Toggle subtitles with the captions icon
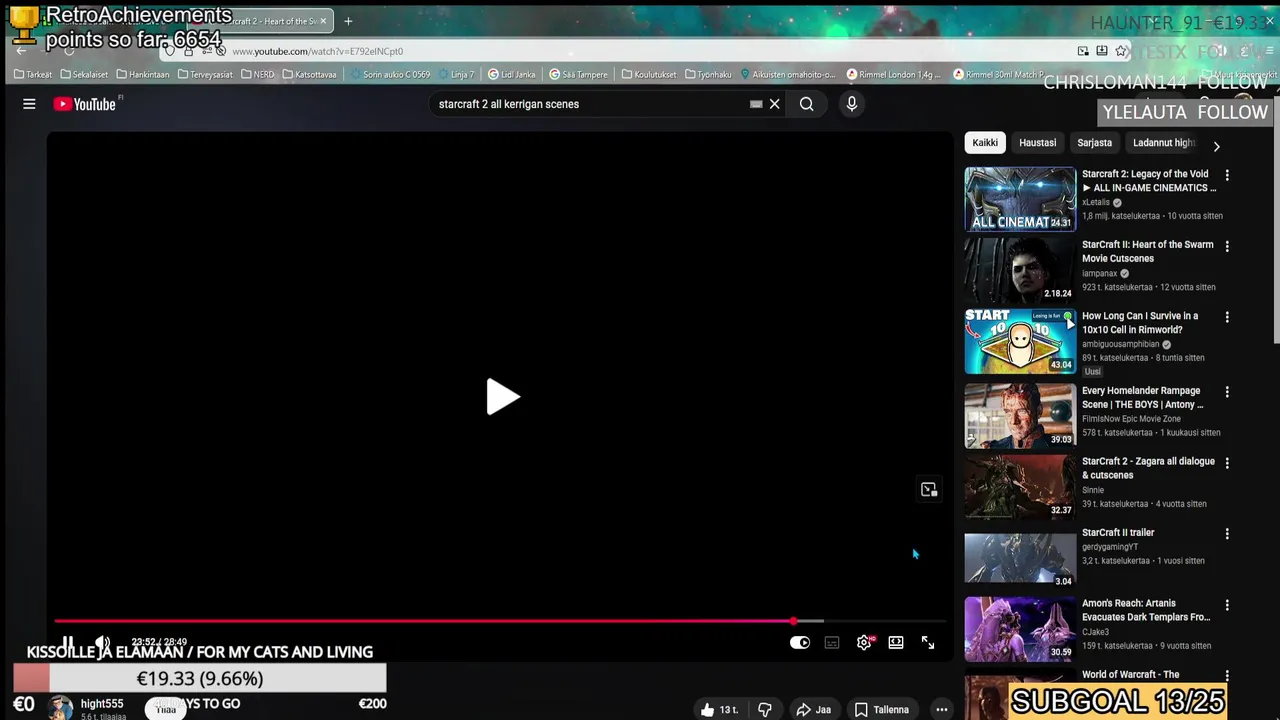Screen dimensions: 1280x720 coord(832,643)
